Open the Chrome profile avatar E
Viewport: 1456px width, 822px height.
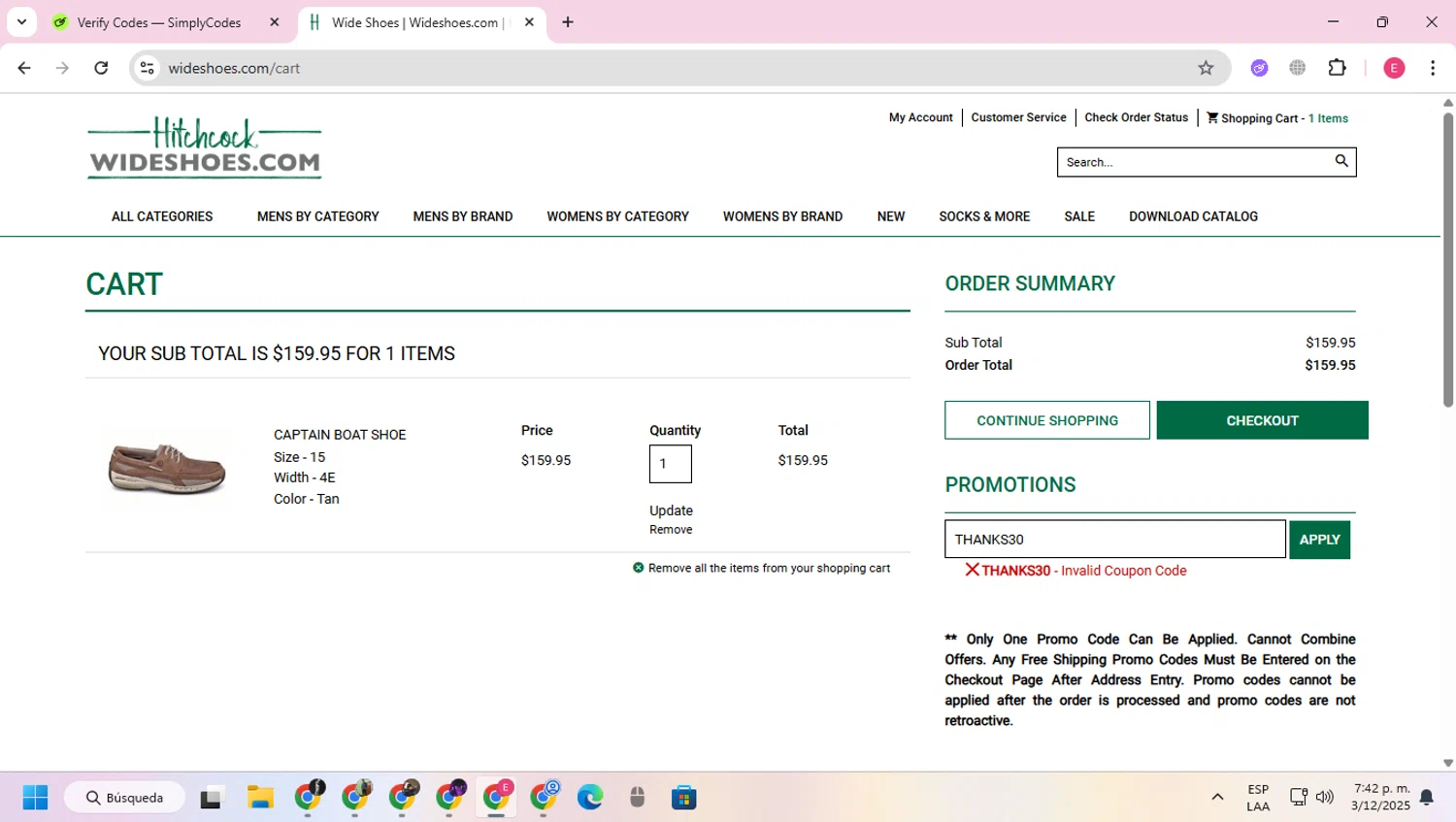click(x=1394, y=68)
